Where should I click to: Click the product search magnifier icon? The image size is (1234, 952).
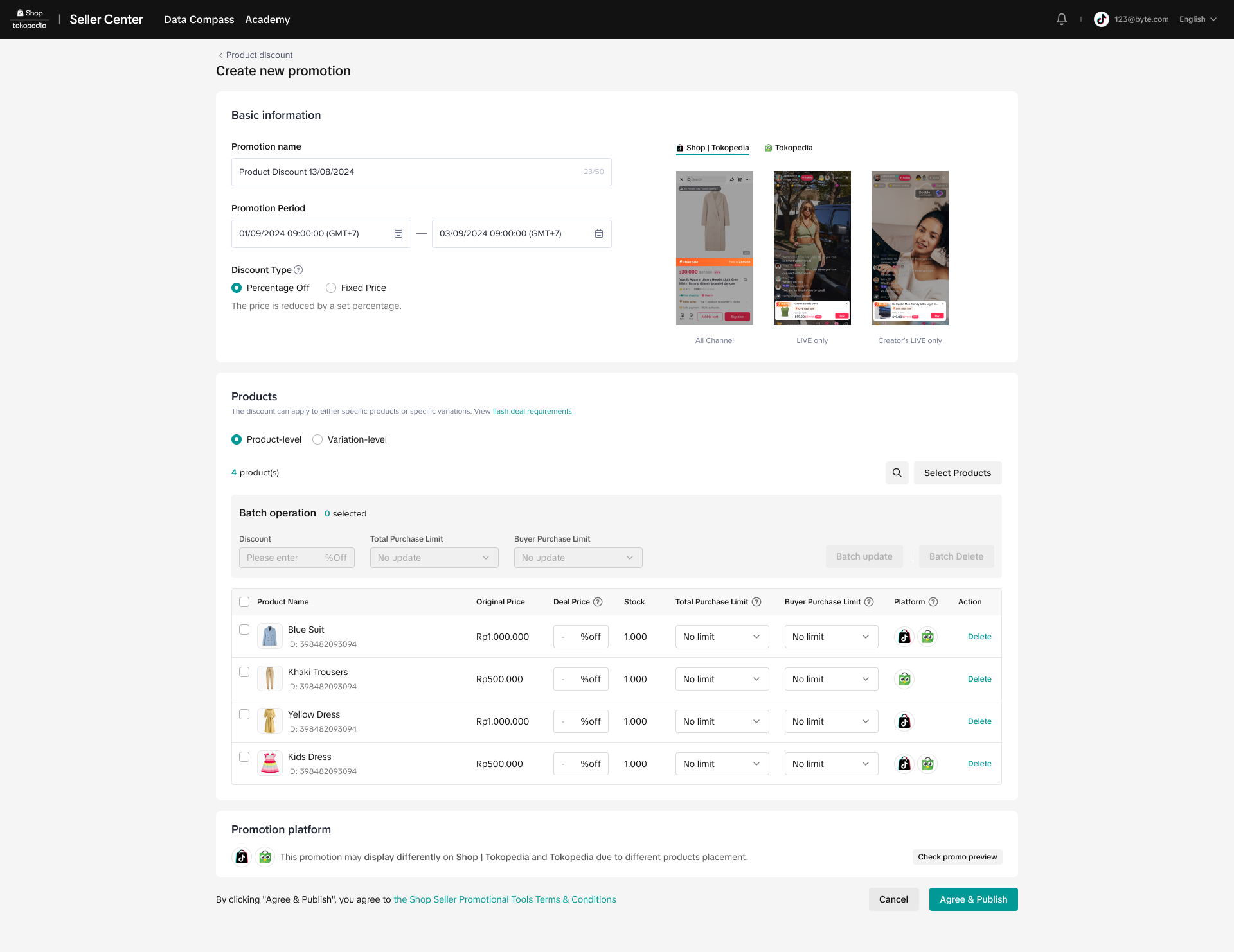click(897, 473)
